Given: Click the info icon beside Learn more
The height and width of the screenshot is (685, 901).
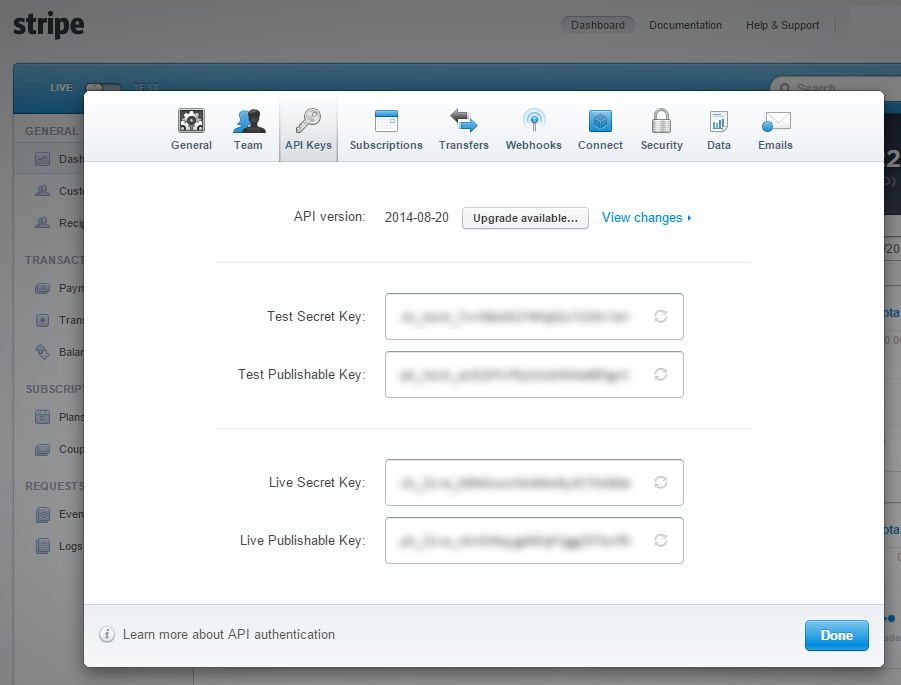Looking at the screenshot, I should 107,634.
